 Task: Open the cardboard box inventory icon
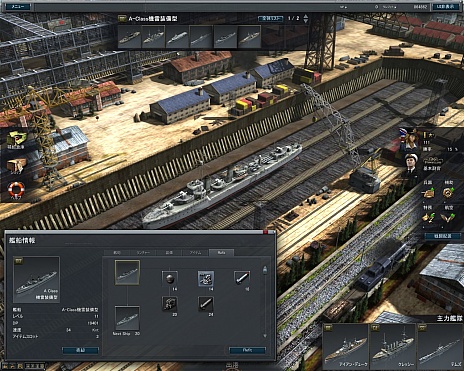click(x=16, y=165)
